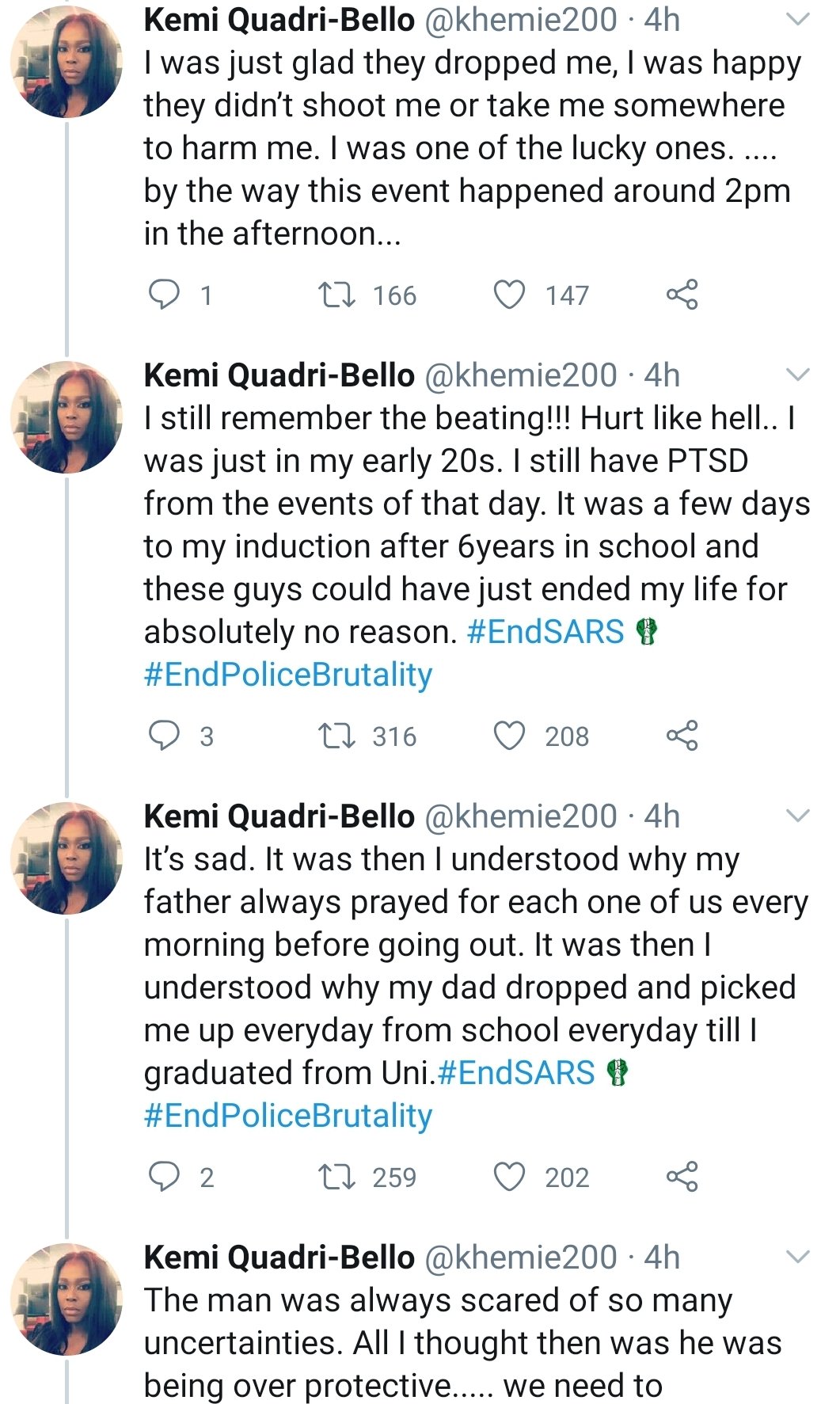Open #EndPoliceBrutality hashtag in 'It's sad' tweet
Viewport: 840px width, 1404px height.
pos(288,1116)
